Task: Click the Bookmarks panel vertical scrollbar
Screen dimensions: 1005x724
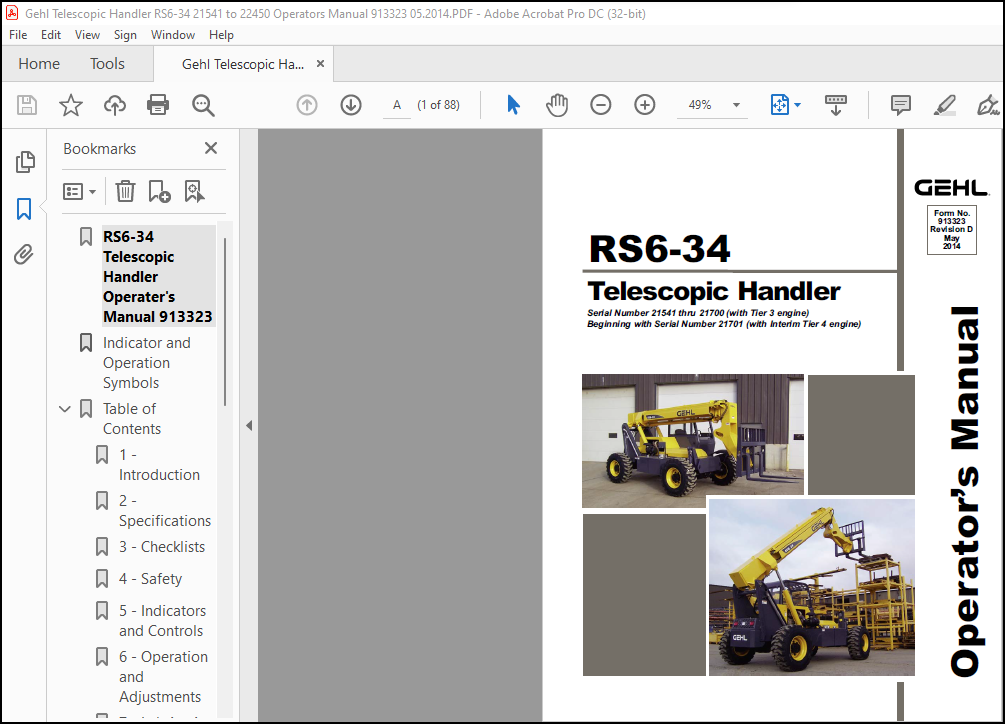Action: click(224, 322)
